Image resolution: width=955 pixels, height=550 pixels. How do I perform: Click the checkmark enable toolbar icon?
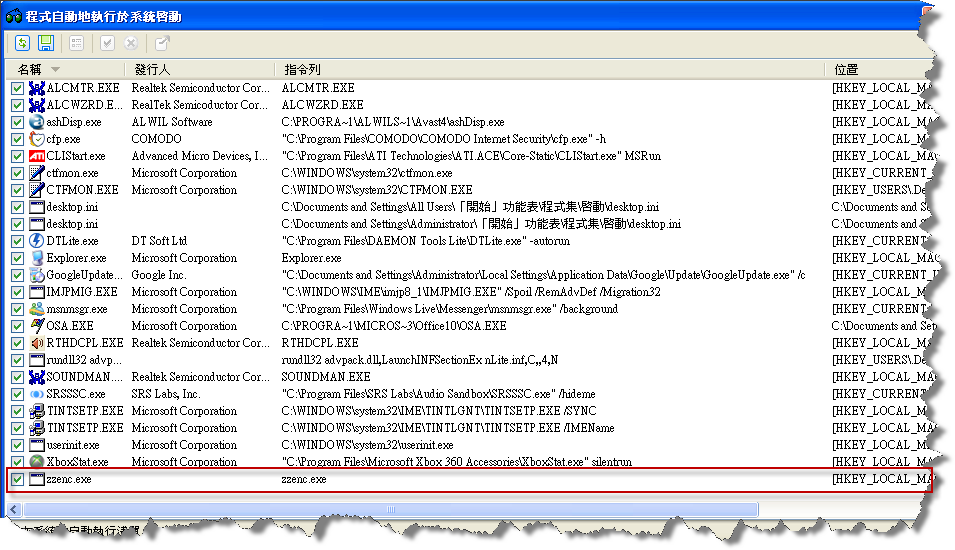(107, 43)
